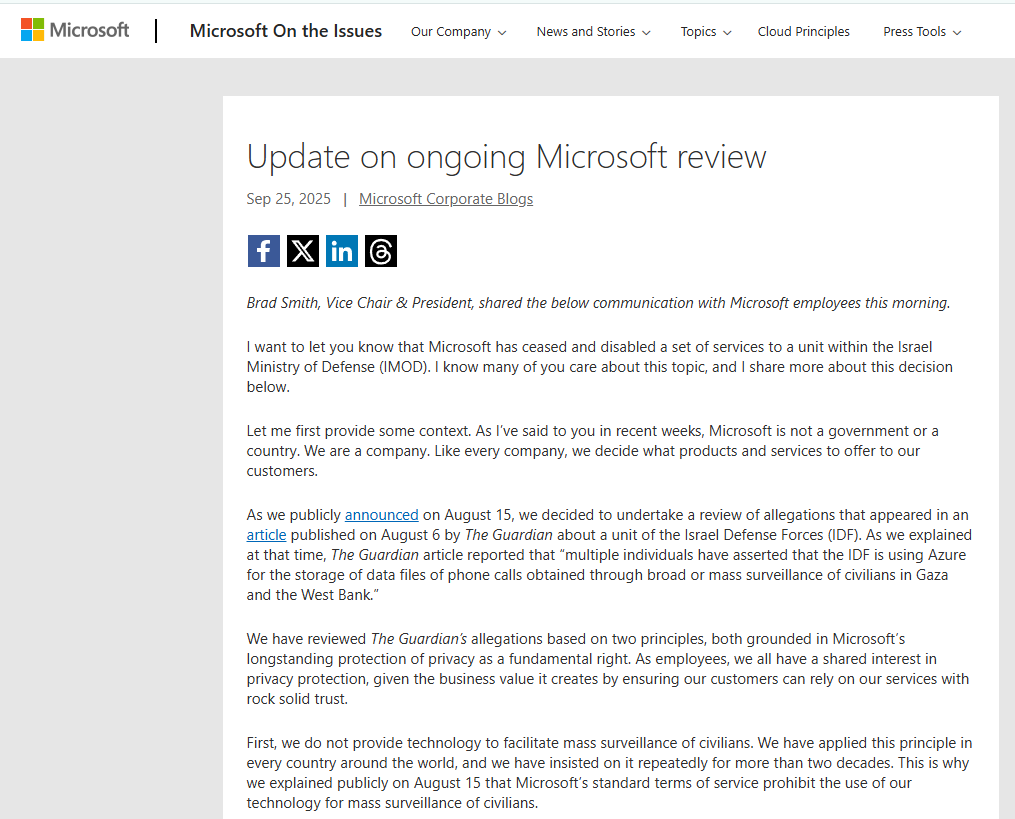Share the article on Facebook
The image size is (1015, 819).
(264, 251)
